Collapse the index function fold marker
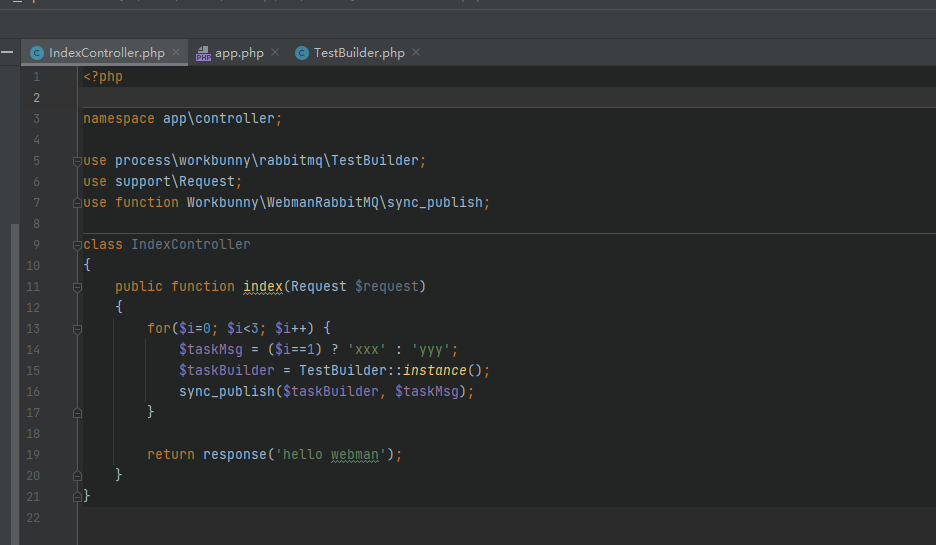 pos(77,287)
